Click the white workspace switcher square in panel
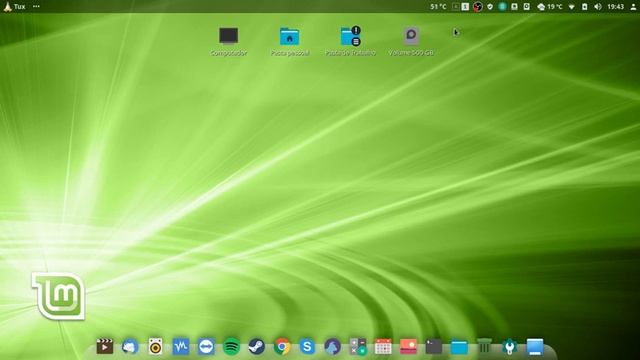640x360 pixels. [x=465, y=7]
